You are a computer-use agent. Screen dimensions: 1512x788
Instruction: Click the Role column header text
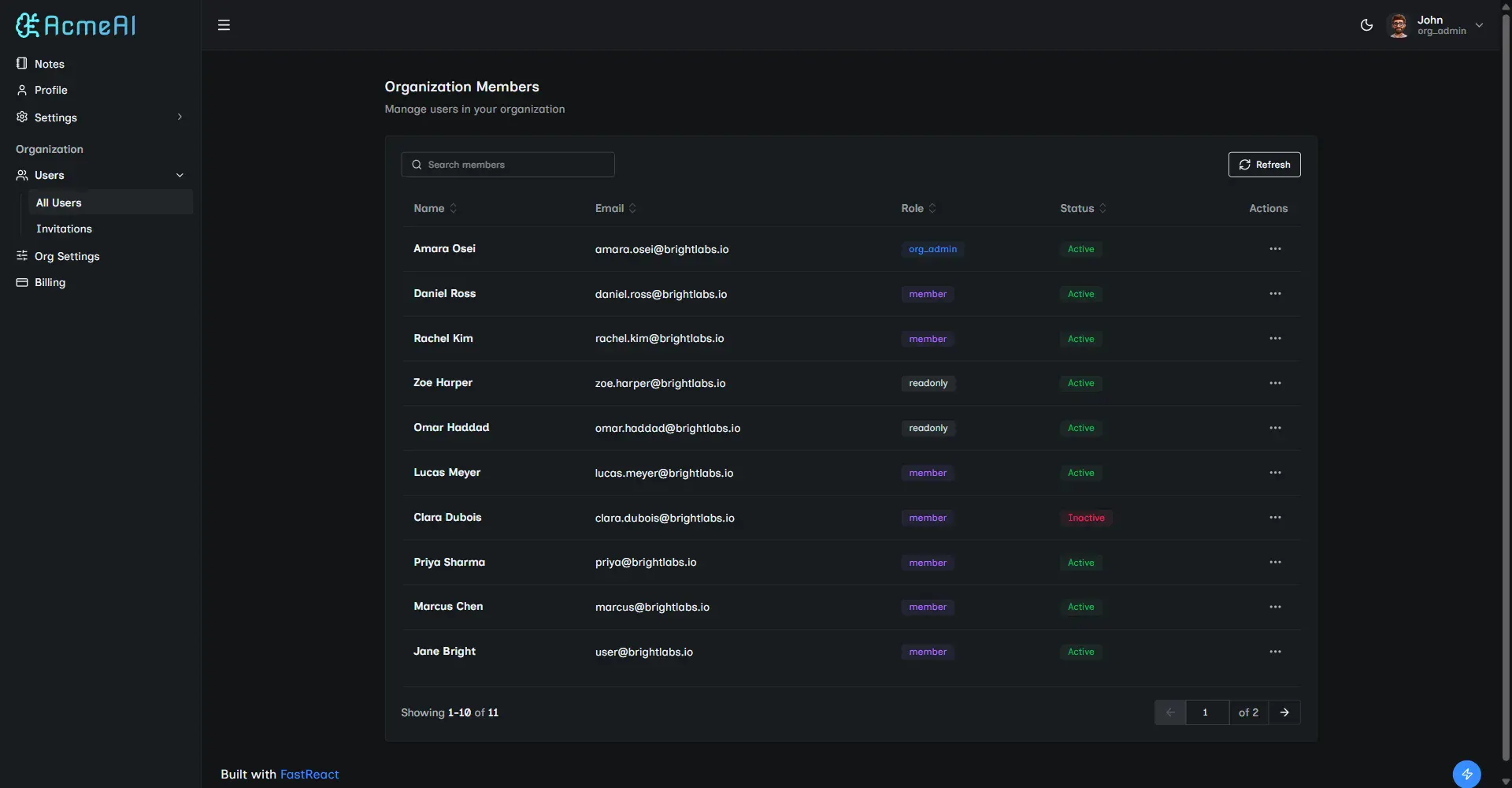(912, 208)
